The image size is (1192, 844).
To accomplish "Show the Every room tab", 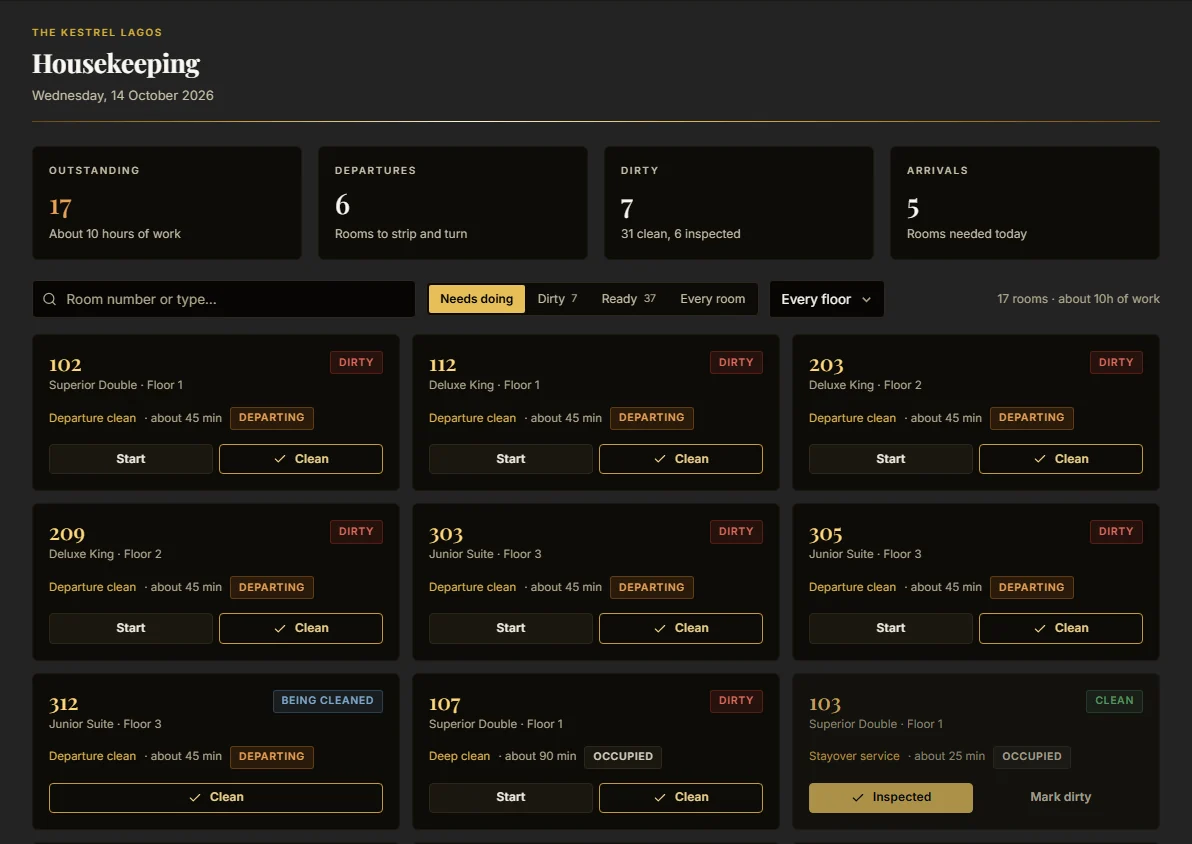I will (712, 299).
